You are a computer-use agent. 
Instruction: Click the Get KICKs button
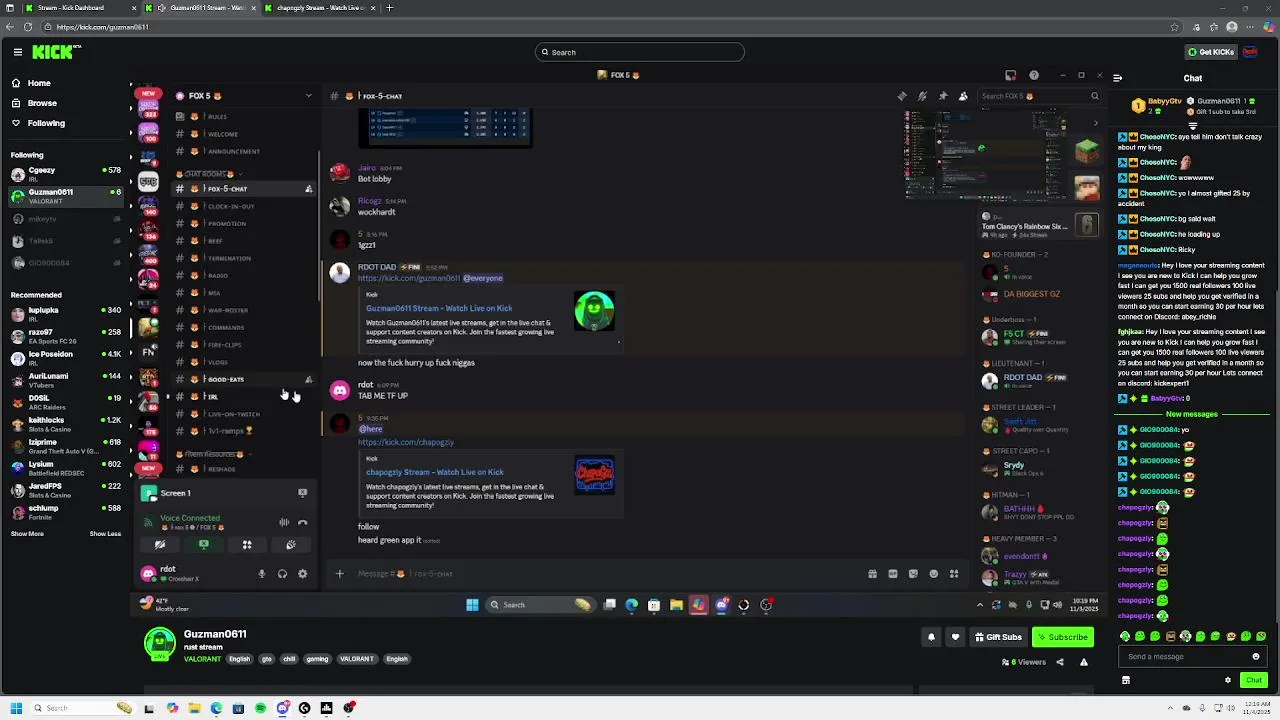click(1210, 52)
